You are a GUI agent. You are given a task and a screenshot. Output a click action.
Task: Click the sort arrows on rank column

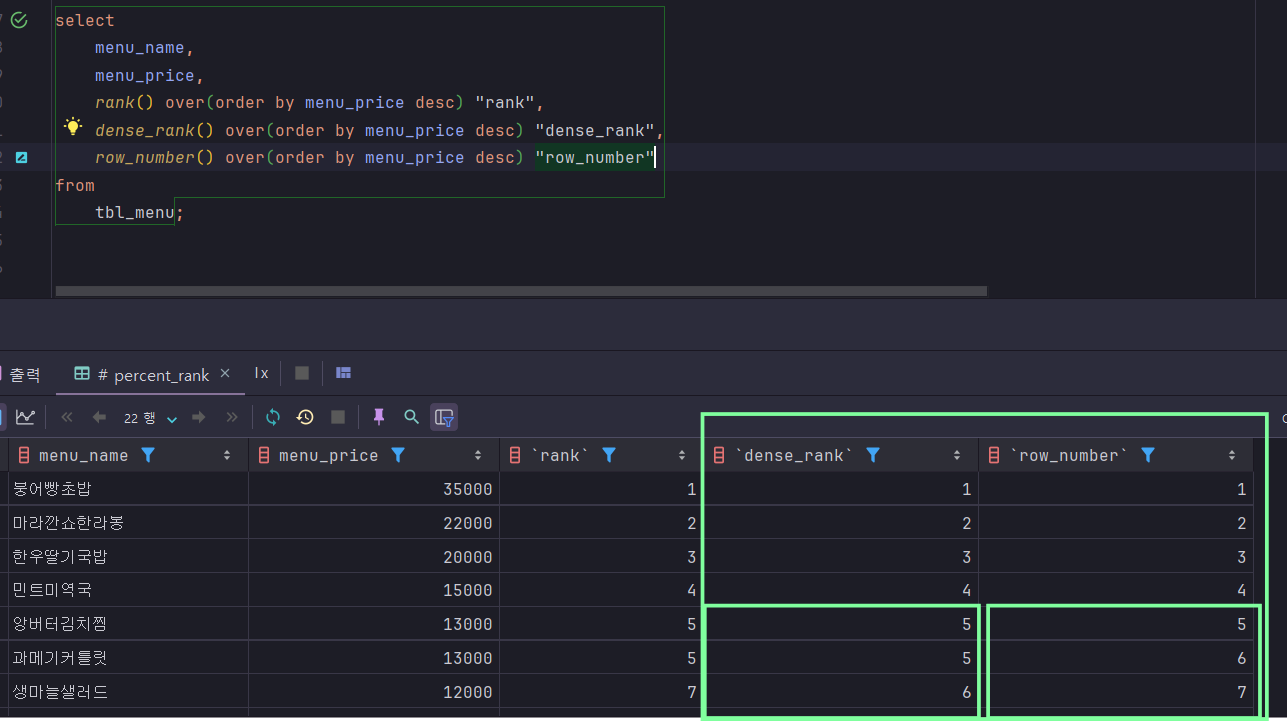tap(682, 455)
